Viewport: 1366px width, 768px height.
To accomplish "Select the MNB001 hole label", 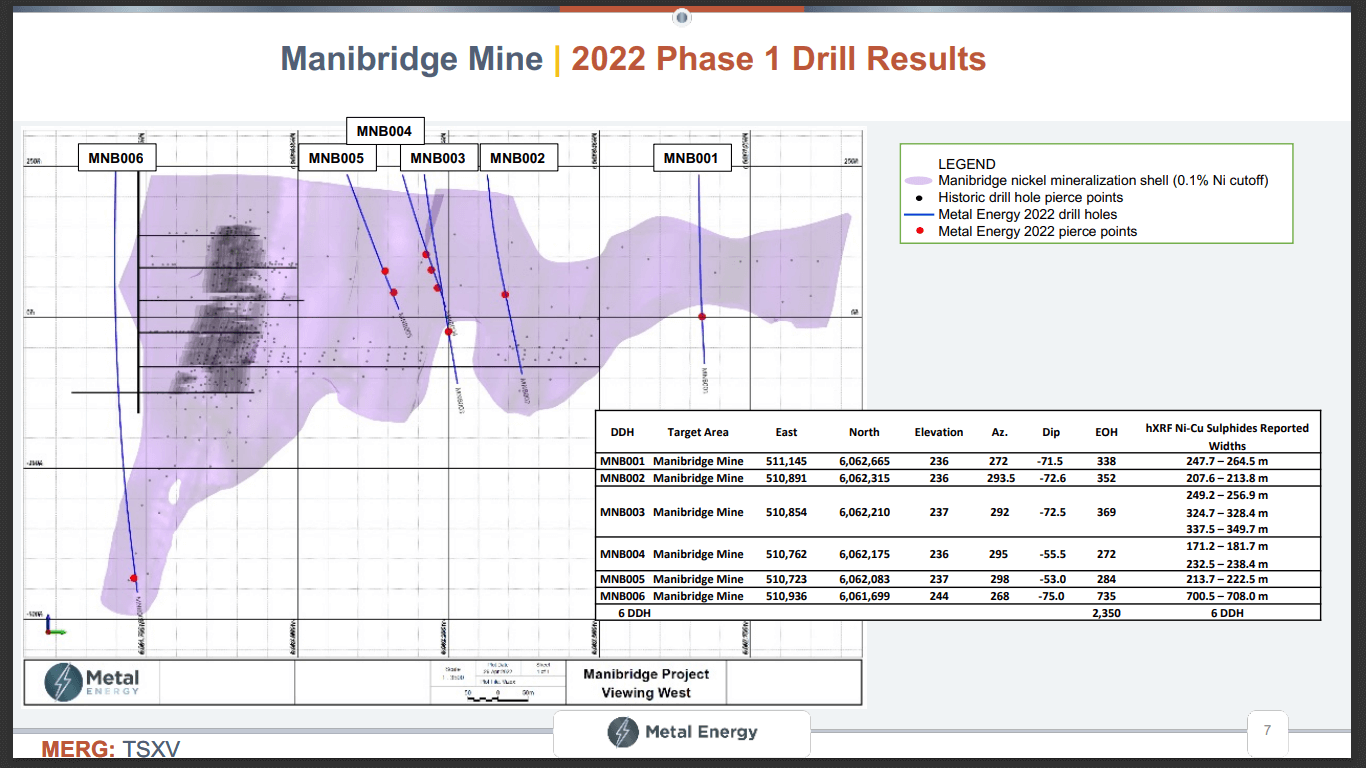I will (x=692, y=158).
